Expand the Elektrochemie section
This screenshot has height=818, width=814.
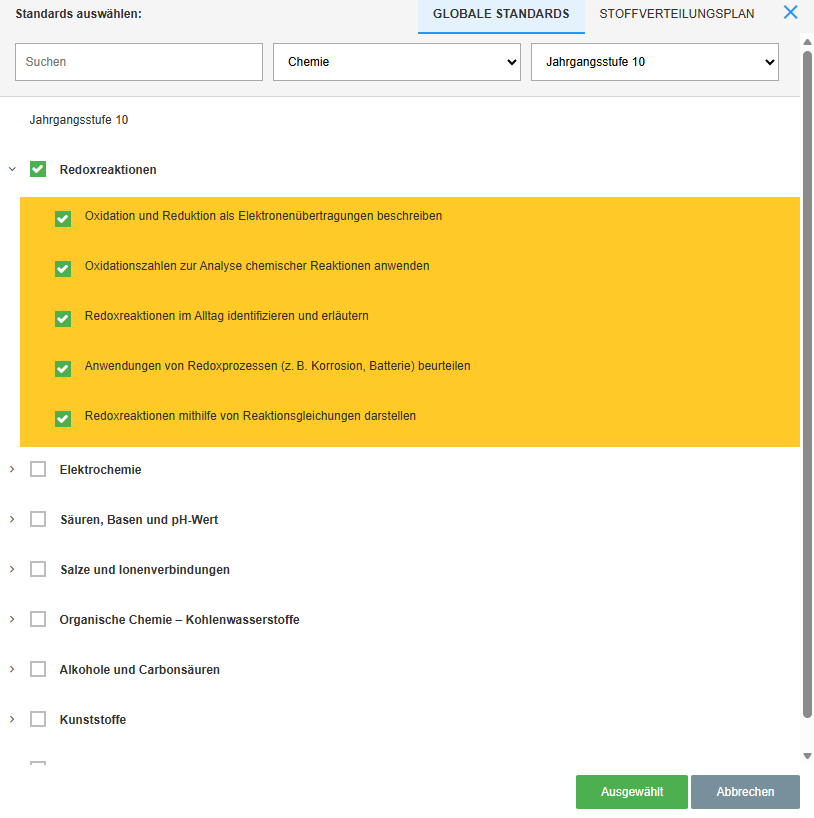coord(12,469)
